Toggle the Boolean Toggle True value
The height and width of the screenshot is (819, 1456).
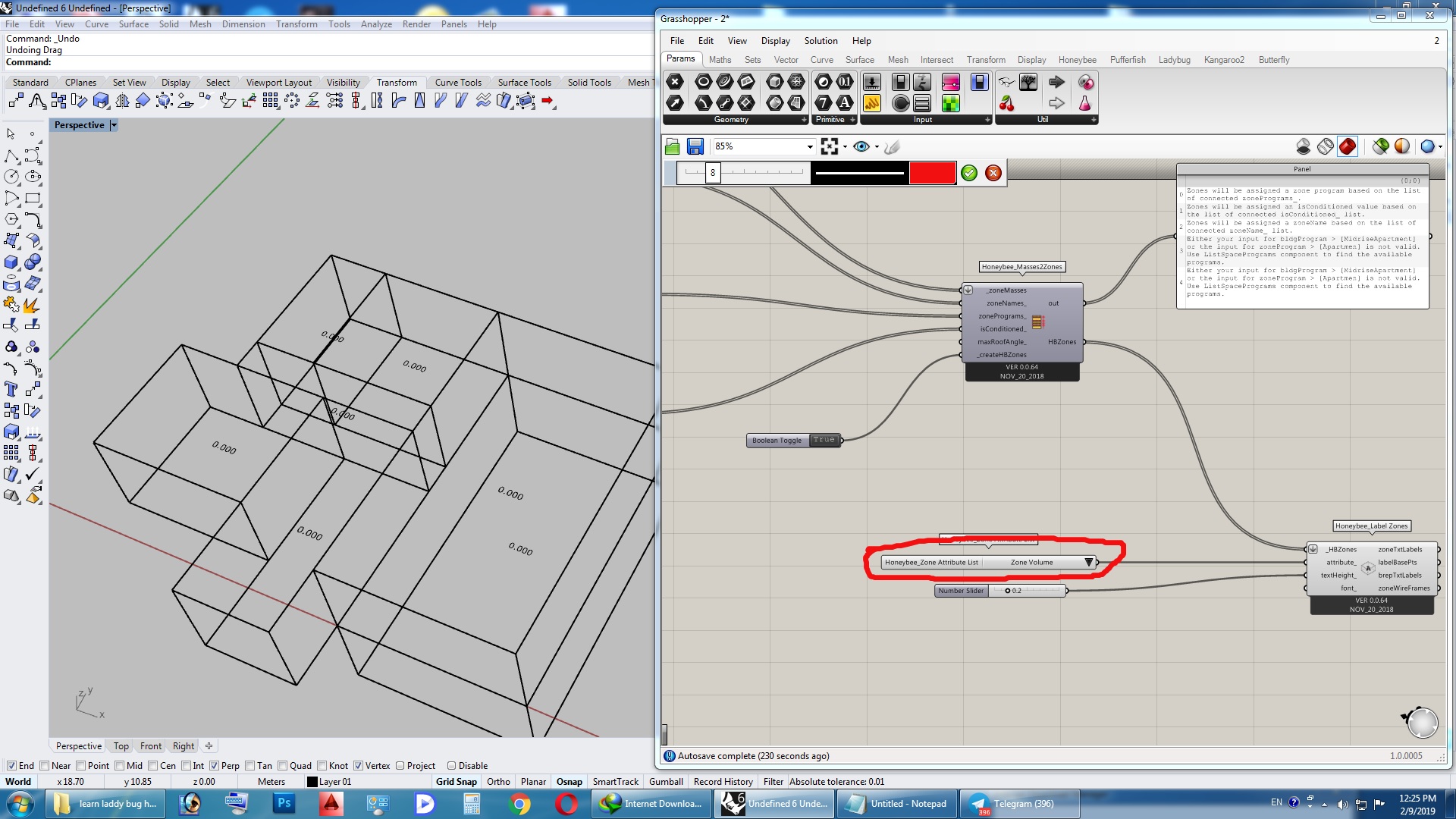coord(824,440)
